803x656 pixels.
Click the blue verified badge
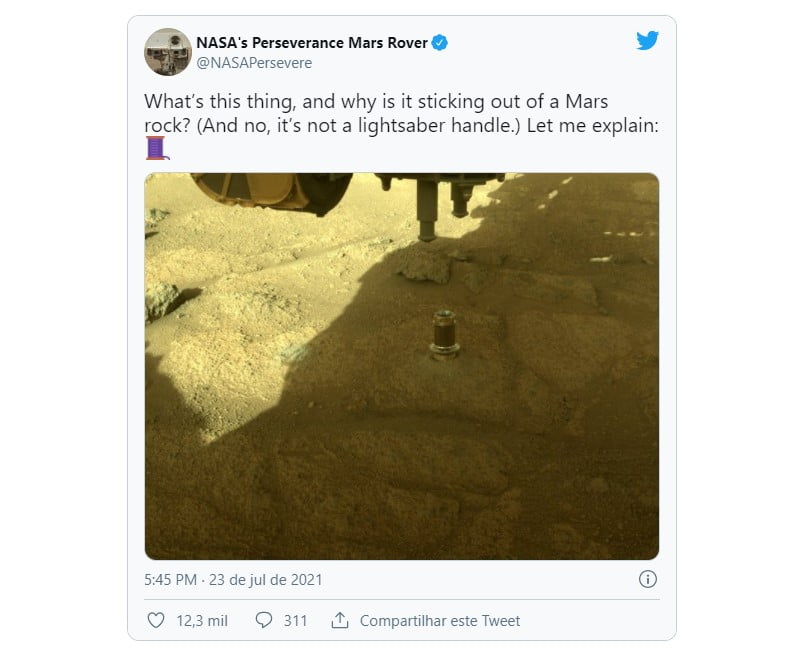439,43
